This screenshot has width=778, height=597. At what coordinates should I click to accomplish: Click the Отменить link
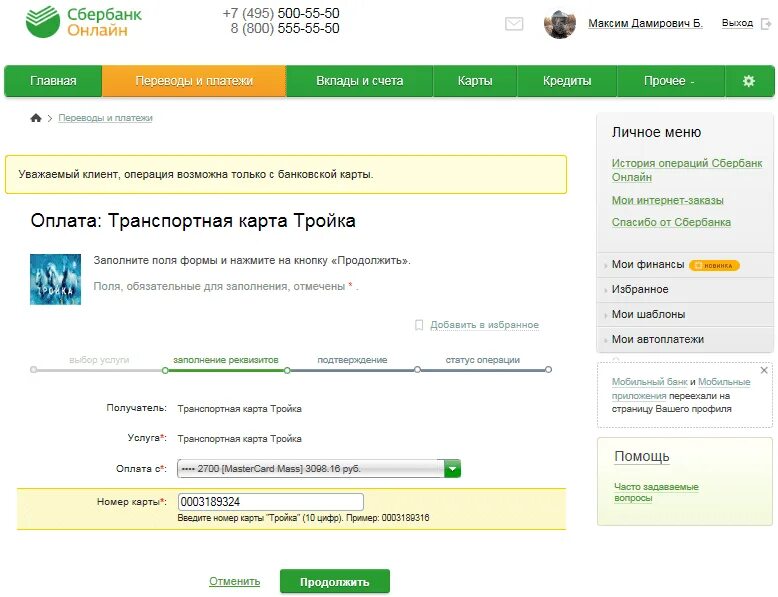(234, 581)
